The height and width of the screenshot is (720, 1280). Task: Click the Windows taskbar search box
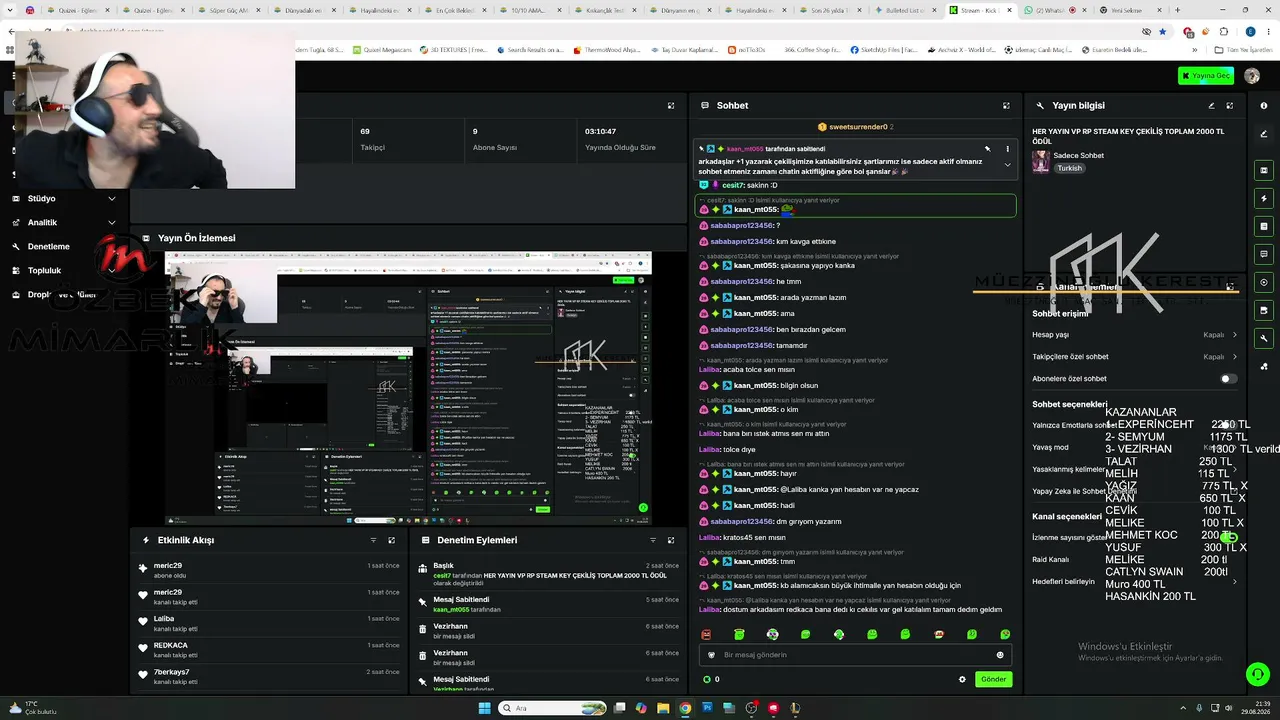click(x=552, y=708)
